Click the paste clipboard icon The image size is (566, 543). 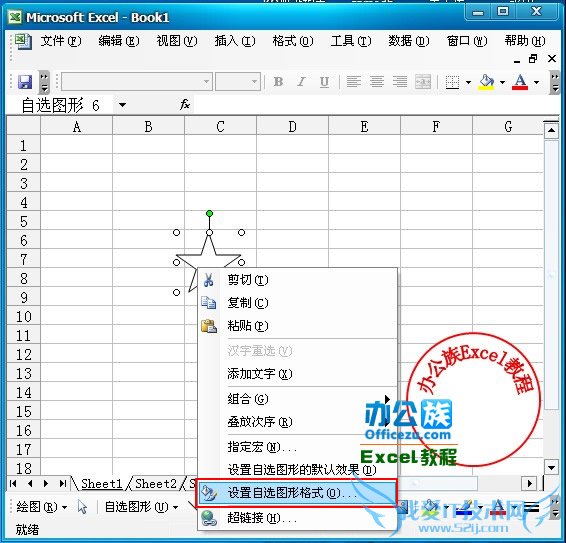[209, 326]
